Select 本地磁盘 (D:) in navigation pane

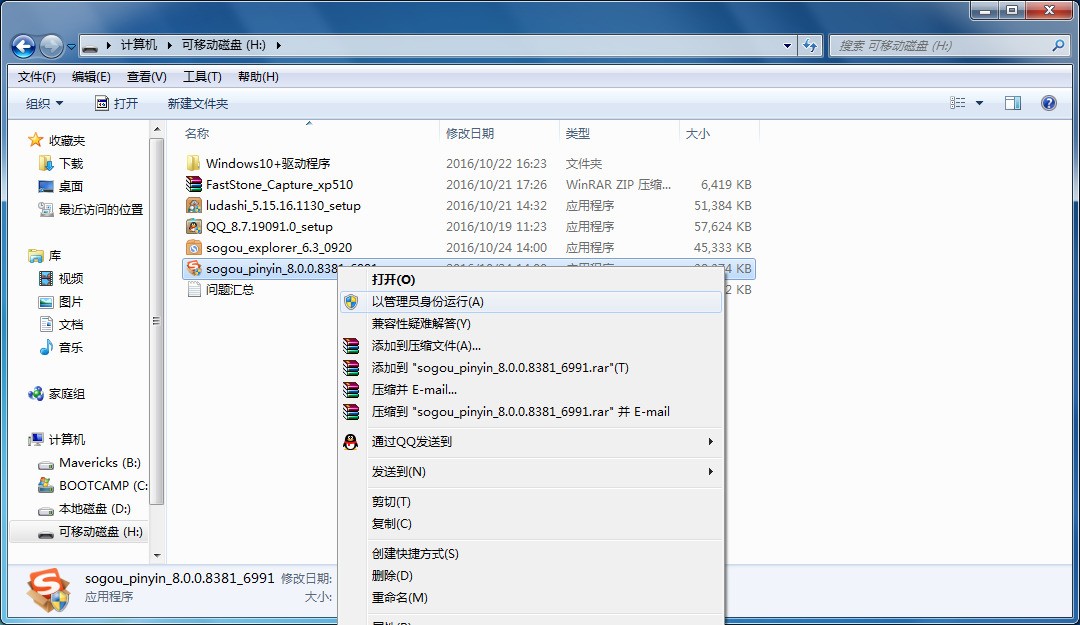pos(94,509)
